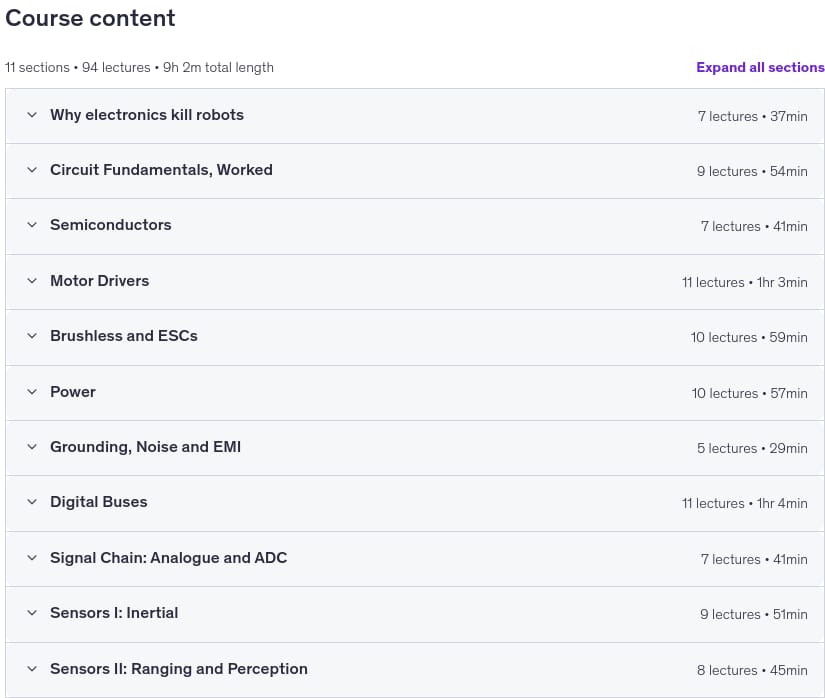This screenshot has height=698, width=825.
Task: Open the Motor Drivers chevron
Action: coord(32,281)
